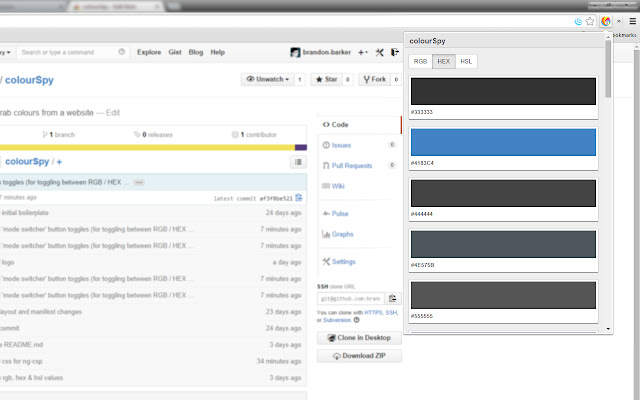Open the 'initial boilerplate' commit message
This screenshot has width=640, height=400.
pos(25,213)
